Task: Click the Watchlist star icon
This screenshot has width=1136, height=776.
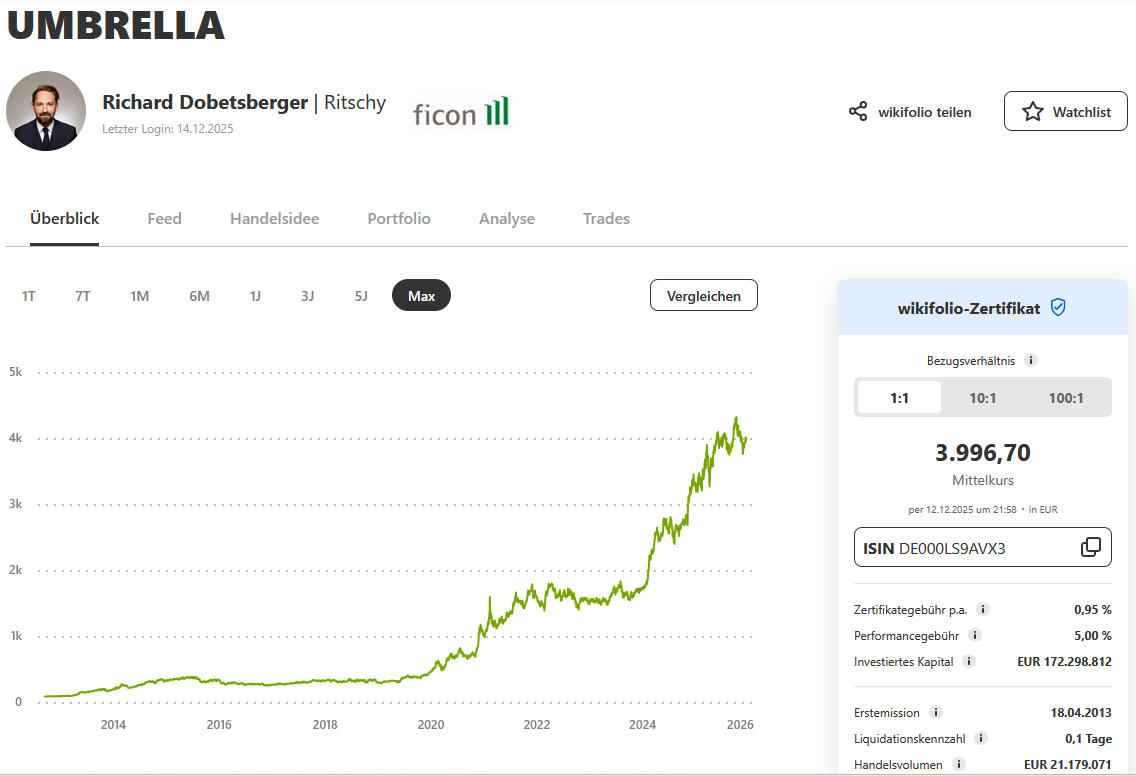Action: pos(1033,112)
